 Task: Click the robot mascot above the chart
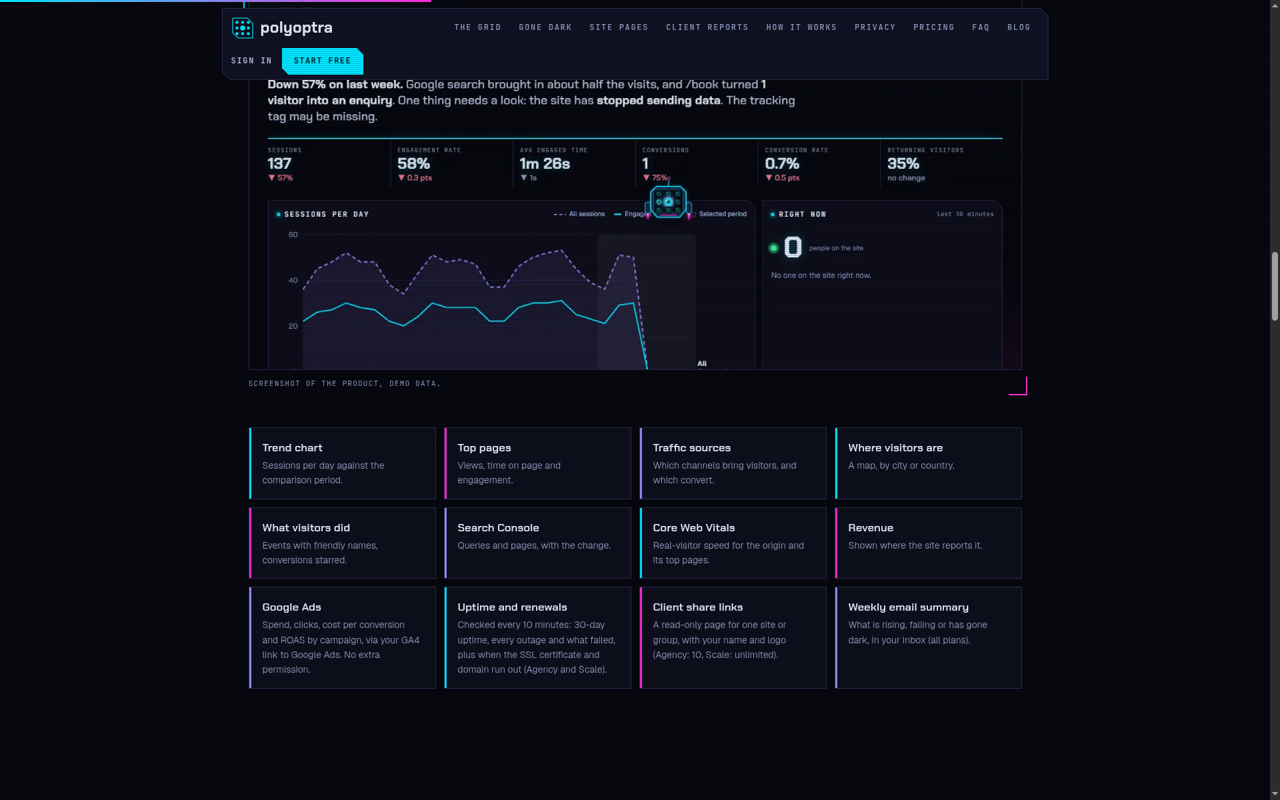tap(667, 201)
